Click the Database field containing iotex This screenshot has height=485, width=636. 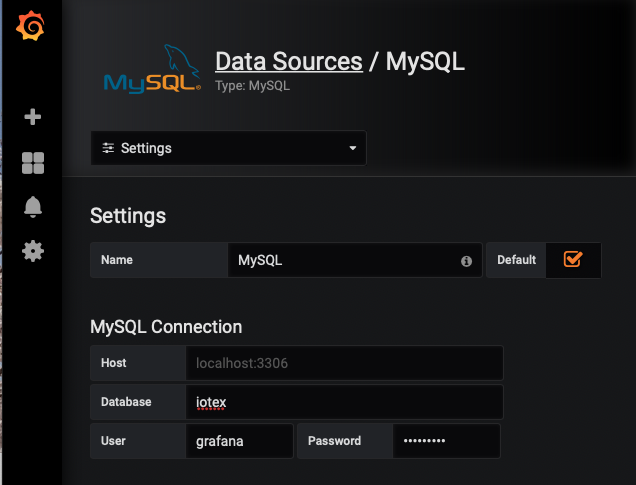[x=344, y=402]
